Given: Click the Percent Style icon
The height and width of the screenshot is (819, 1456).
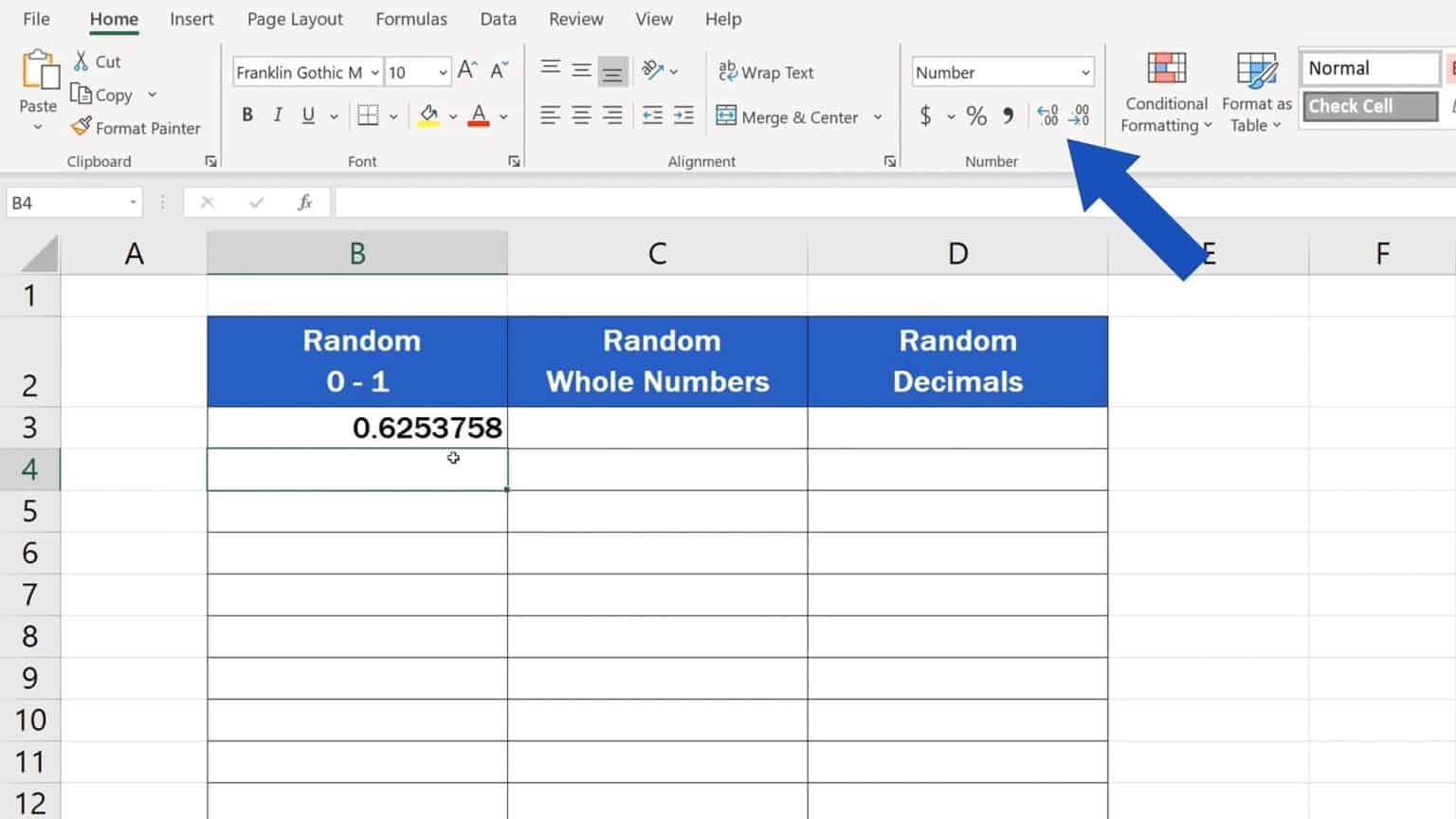Looking at the screenshot, I should (x=976, y=116).
